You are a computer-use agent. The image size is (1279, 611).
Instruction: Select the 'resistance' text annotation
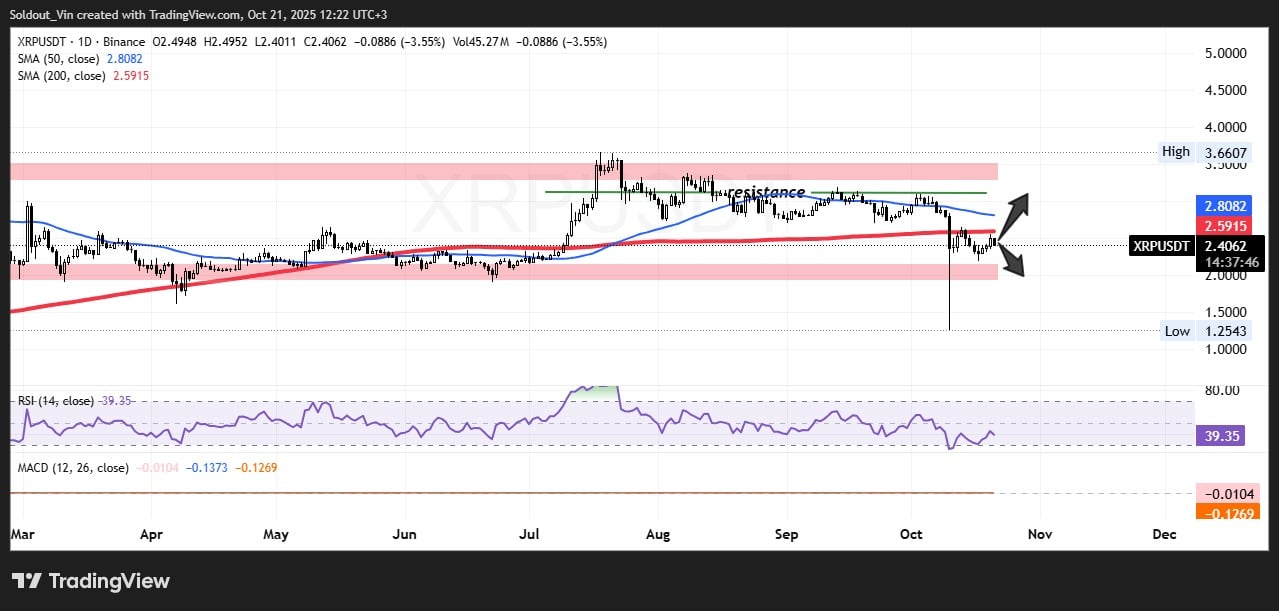click(x=765, y=192)
